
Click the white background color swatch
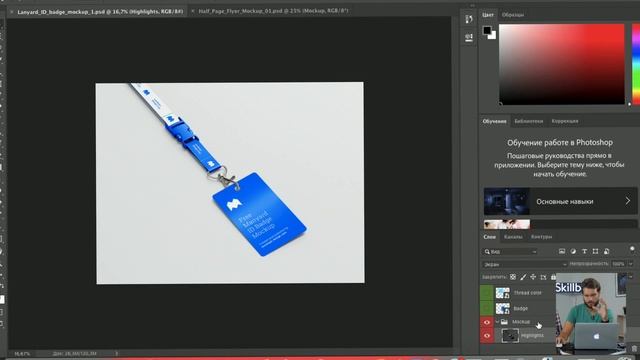[493, 36]
